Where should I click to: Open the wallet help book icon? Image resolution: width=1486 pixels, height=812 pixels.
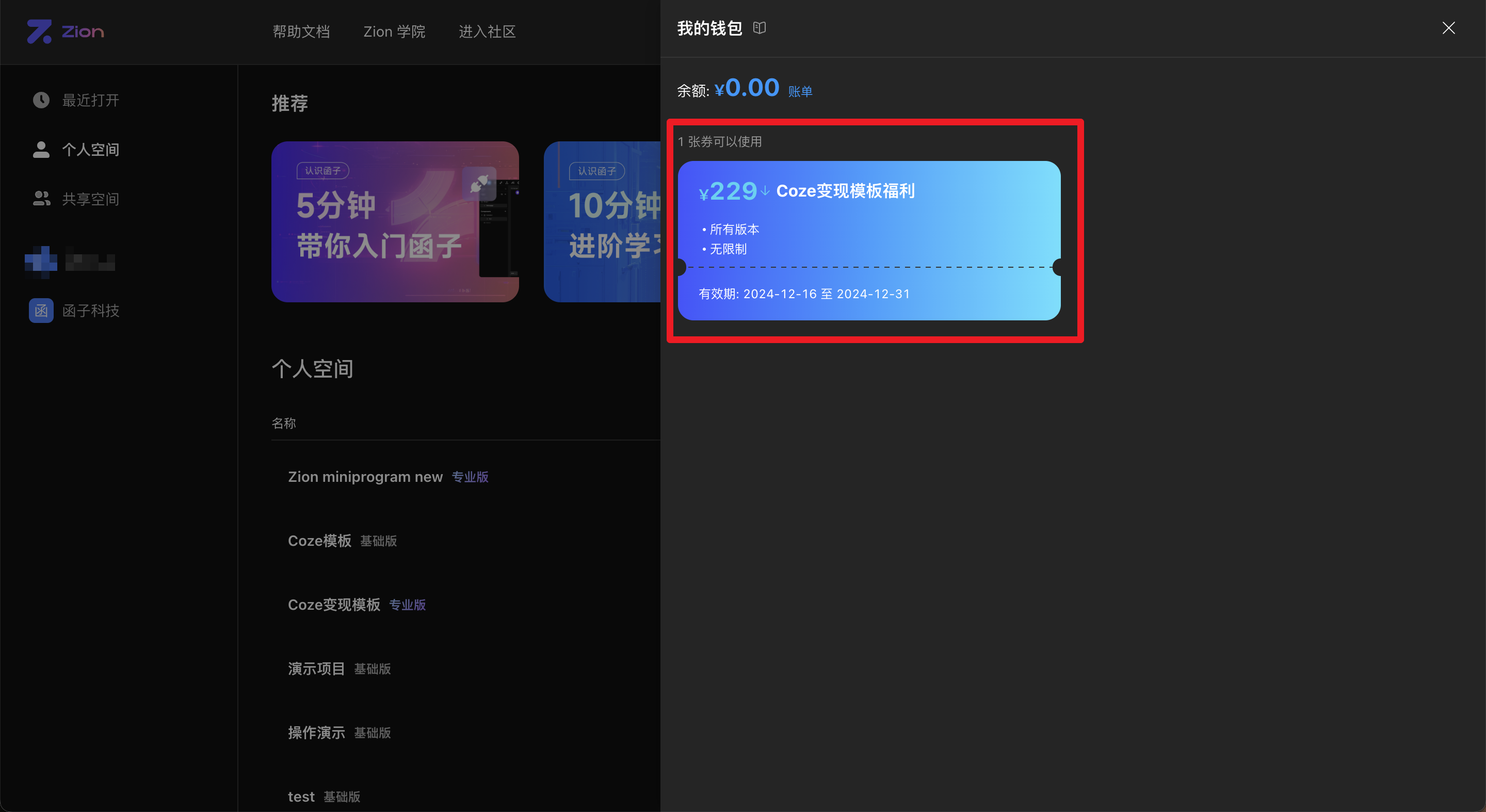[x=759, y=28]
